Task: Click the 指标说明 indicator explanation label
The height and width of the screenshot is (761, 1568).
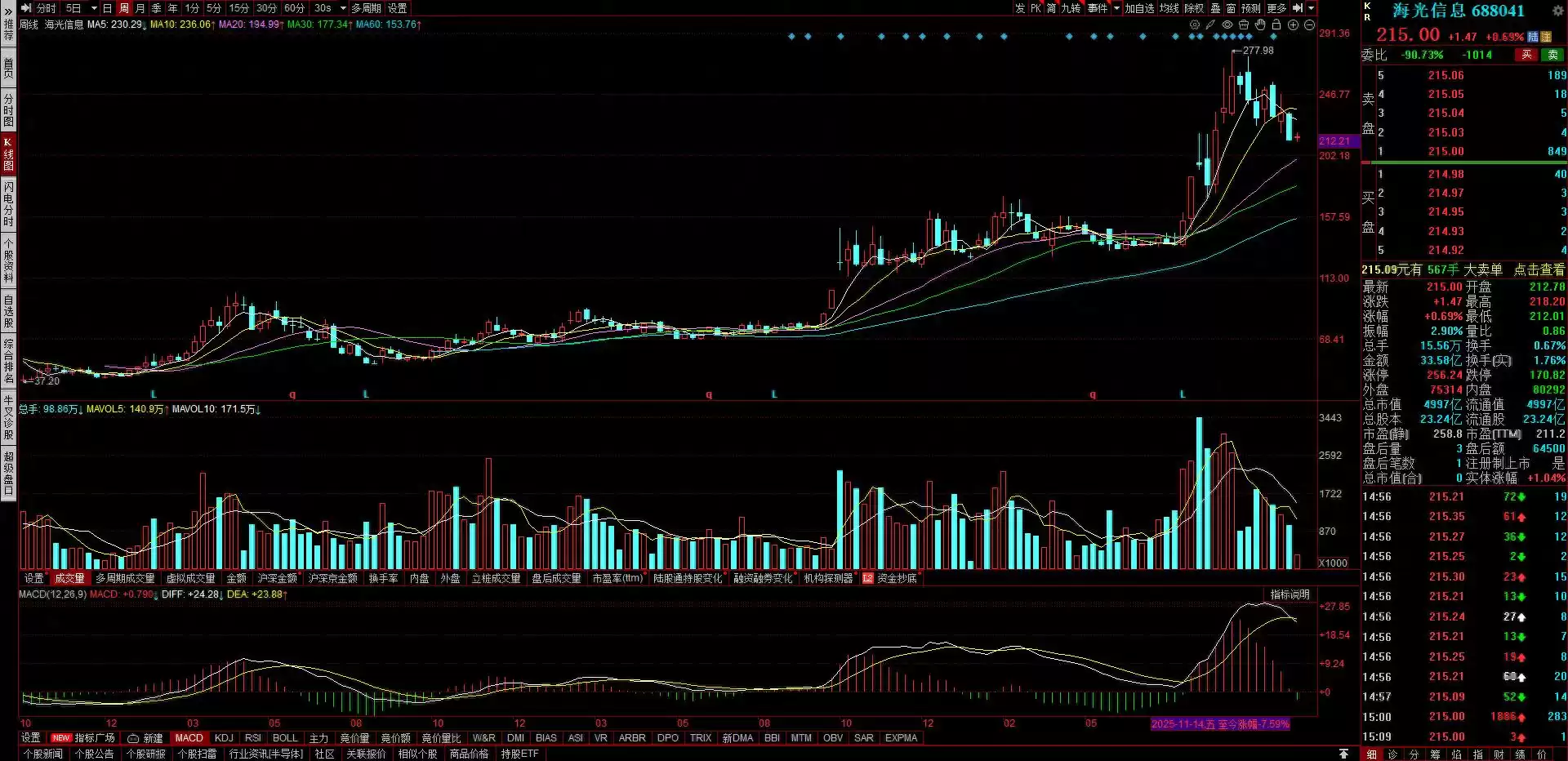Action: coord(1290,594)
